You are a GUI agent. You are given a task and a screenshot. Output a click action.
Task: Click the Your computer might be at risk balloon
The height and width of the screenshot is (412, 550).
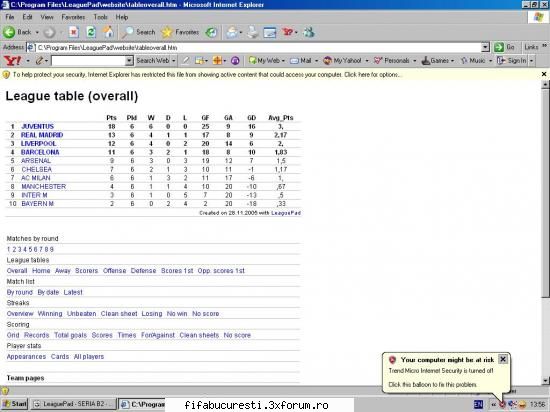[x=445, y=372]
